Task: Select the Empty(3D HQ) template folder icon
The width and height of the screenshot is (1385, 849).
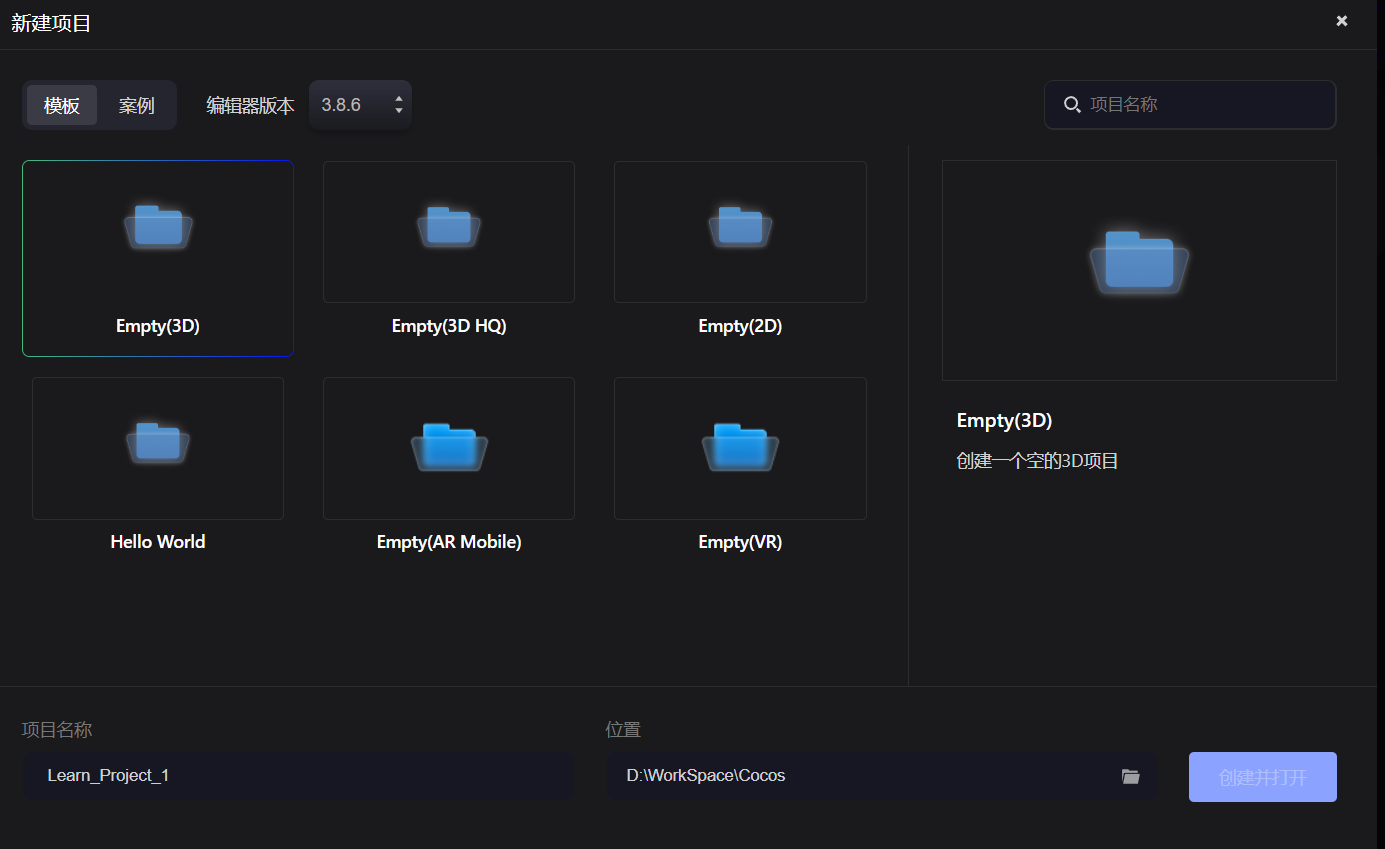Action: [449, 227]
